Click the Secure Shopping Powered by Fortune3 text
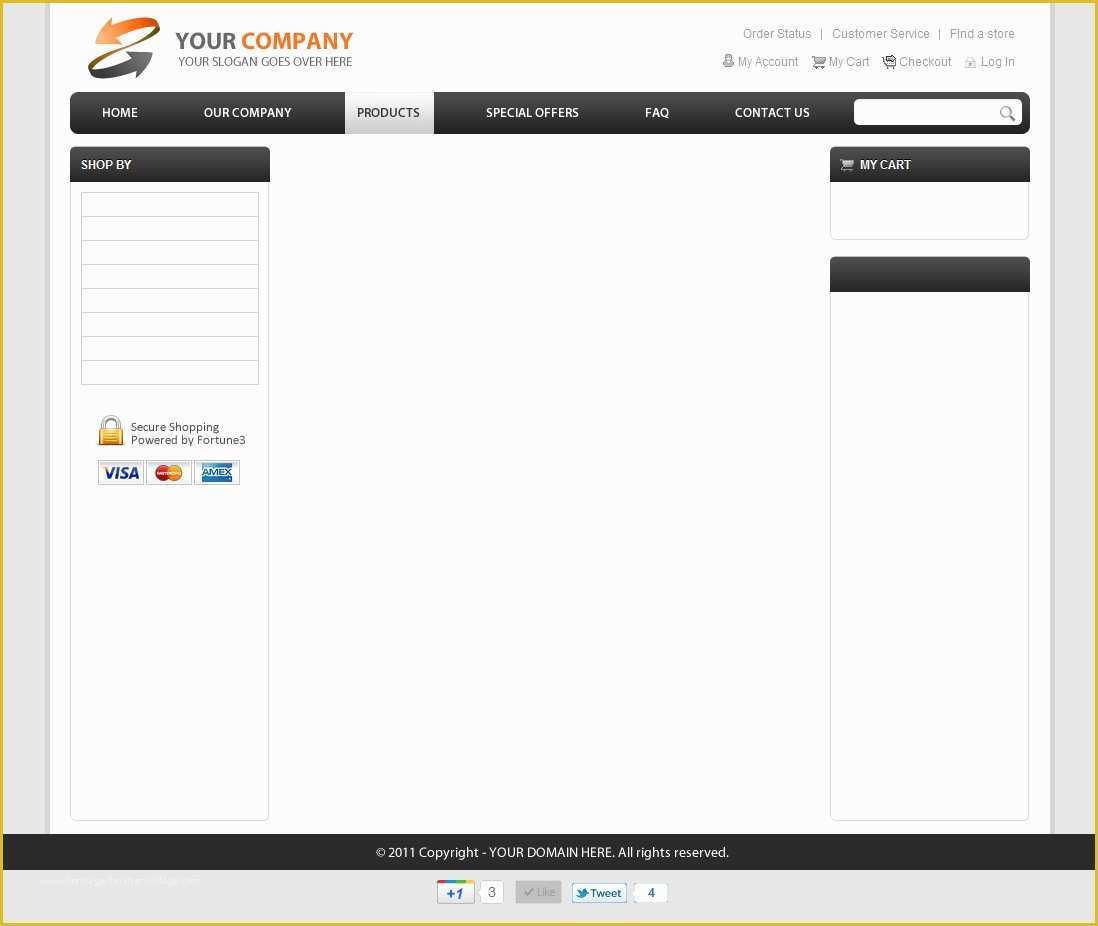The image size is (1098, 926). 188,434
